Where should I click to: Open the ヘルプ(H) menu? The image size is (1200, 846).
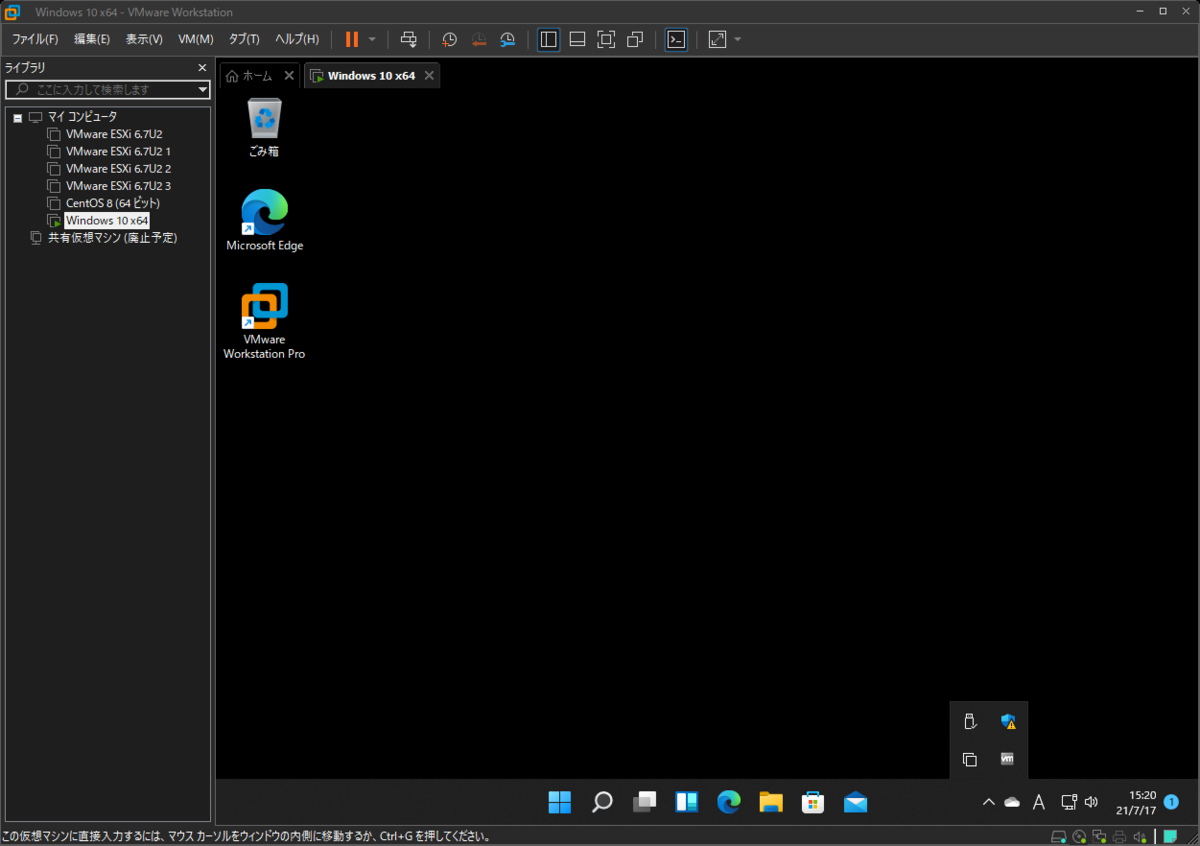[297, 39]
